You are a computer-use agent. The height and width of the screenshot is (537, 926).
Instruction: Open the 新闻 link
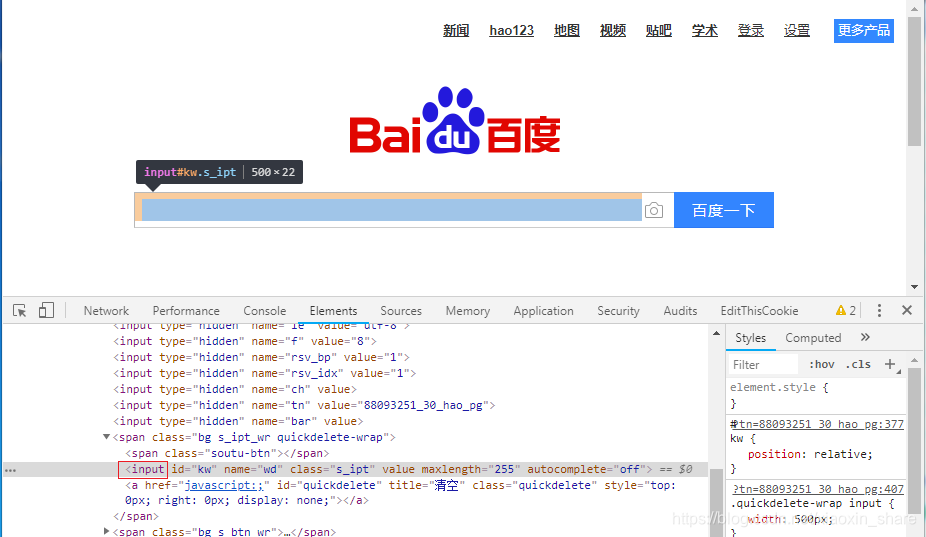(x=456, y=31)
